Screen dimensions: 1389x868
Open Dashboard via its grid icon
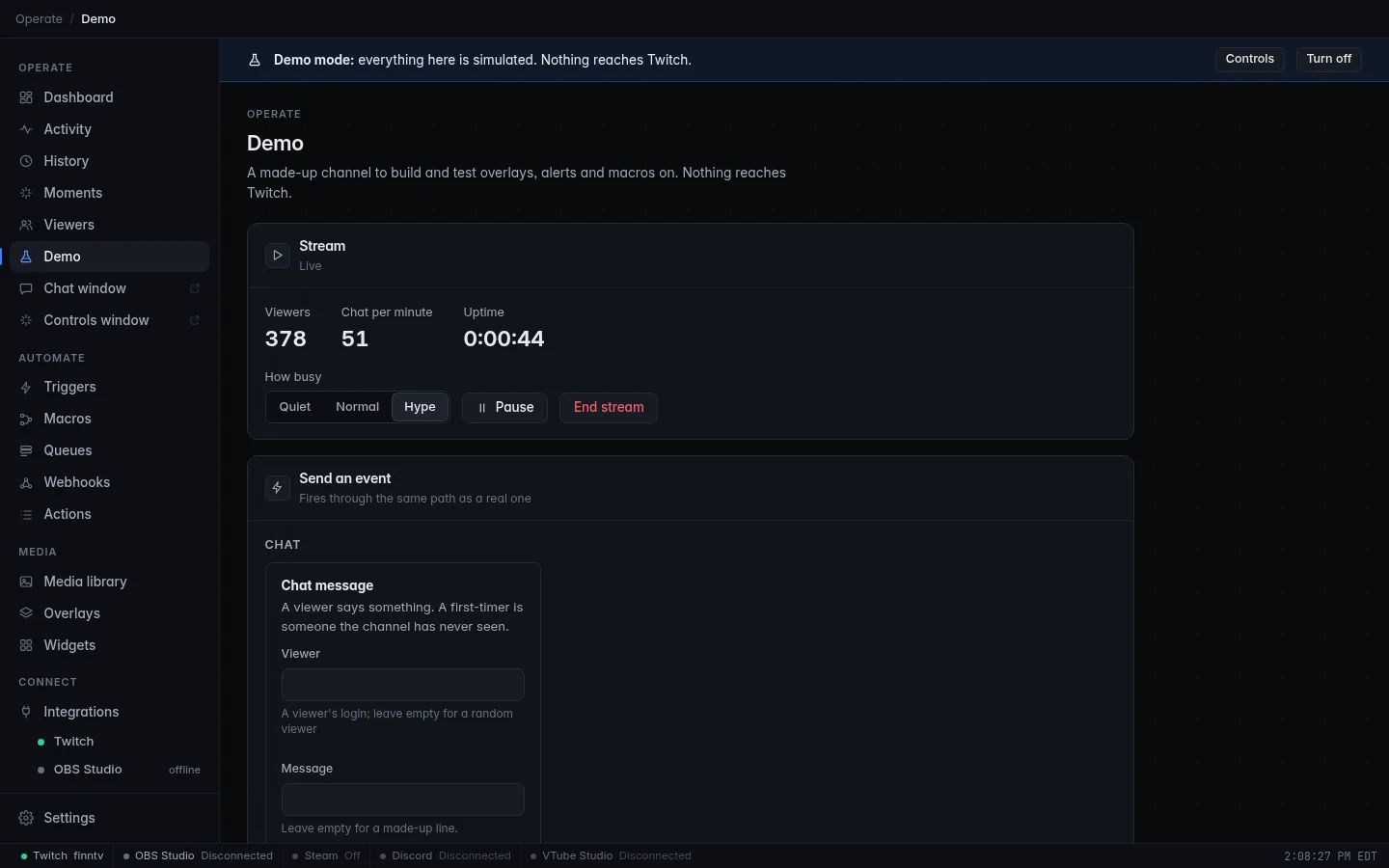(x=26, y=97)
